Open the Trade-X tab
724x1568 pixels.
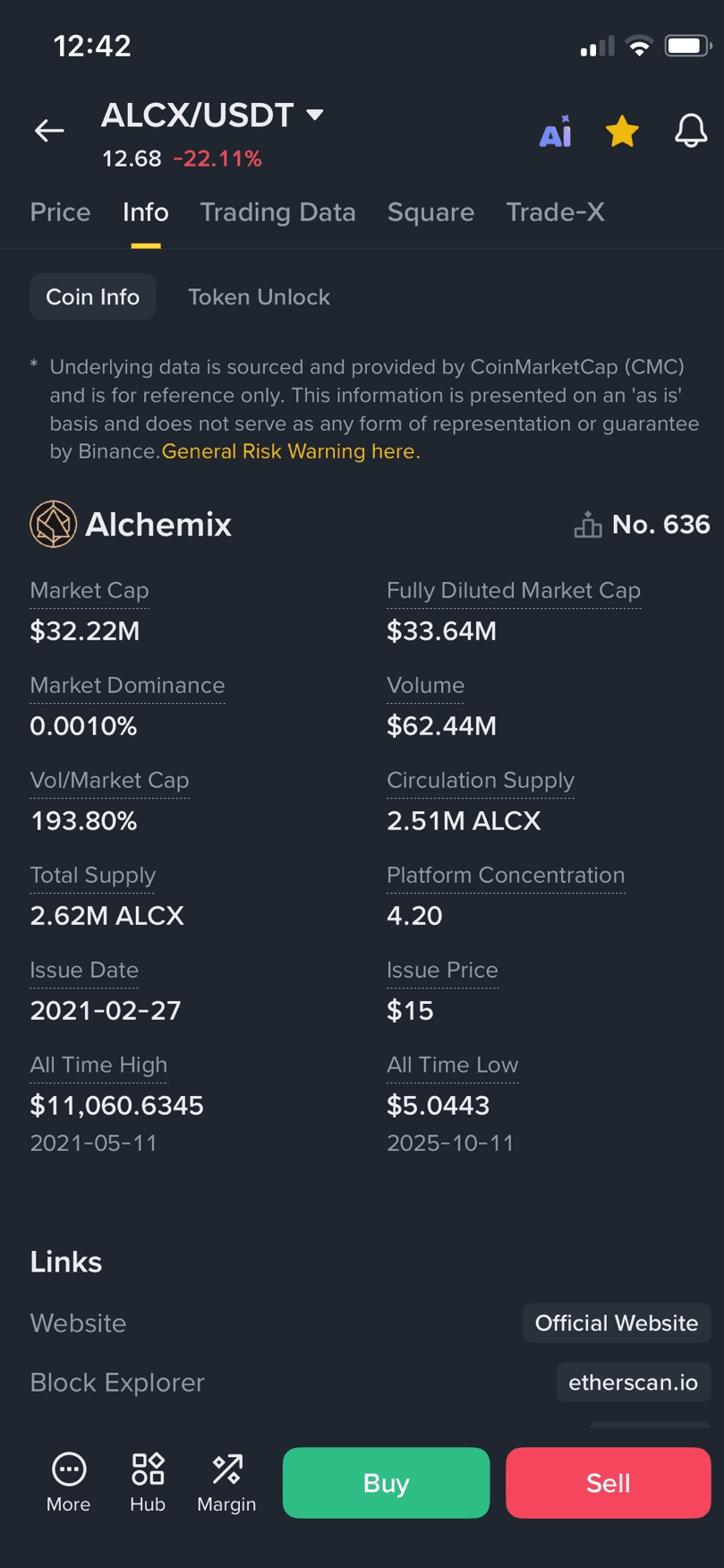(555, 212)
